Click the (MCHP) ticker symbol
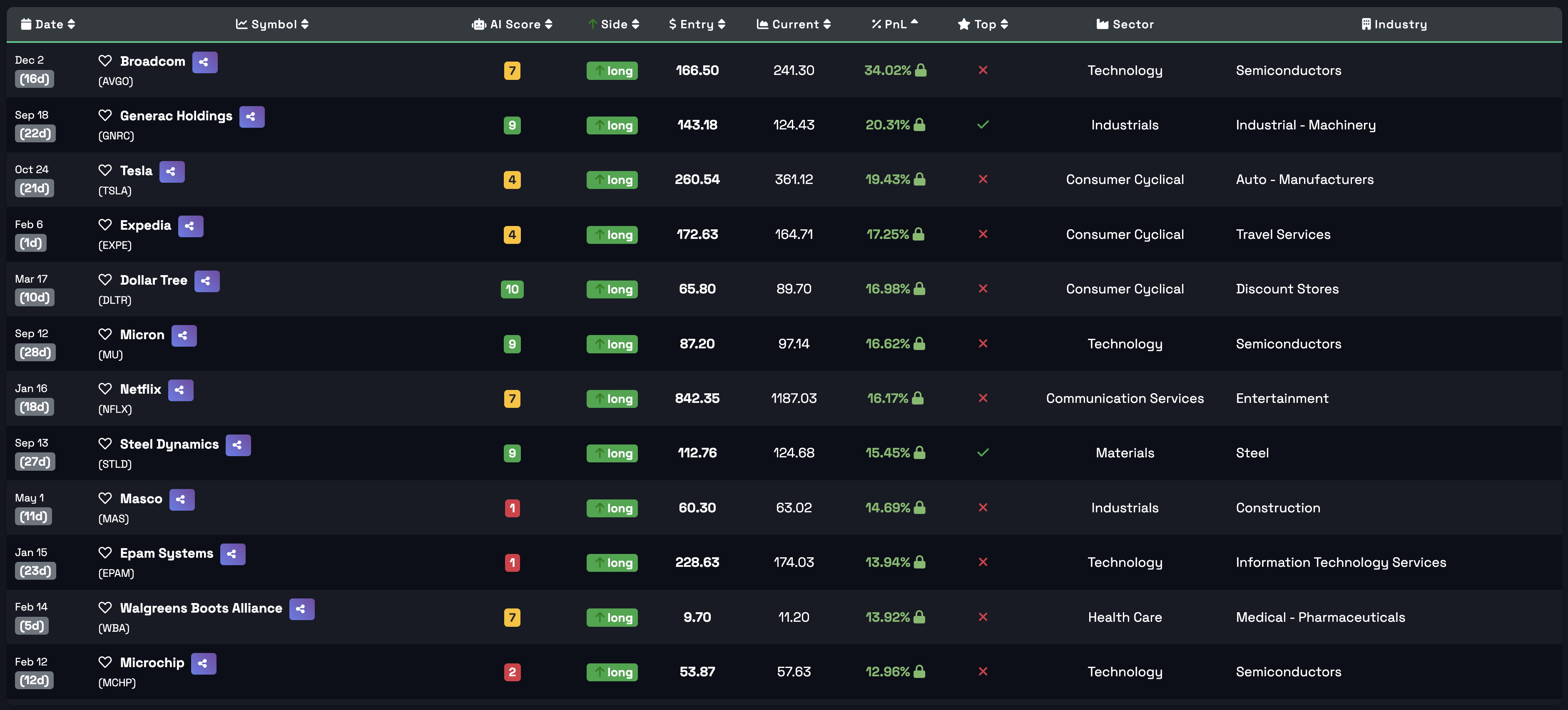This screenshot has height=710, width=1568. coord(117,683)
